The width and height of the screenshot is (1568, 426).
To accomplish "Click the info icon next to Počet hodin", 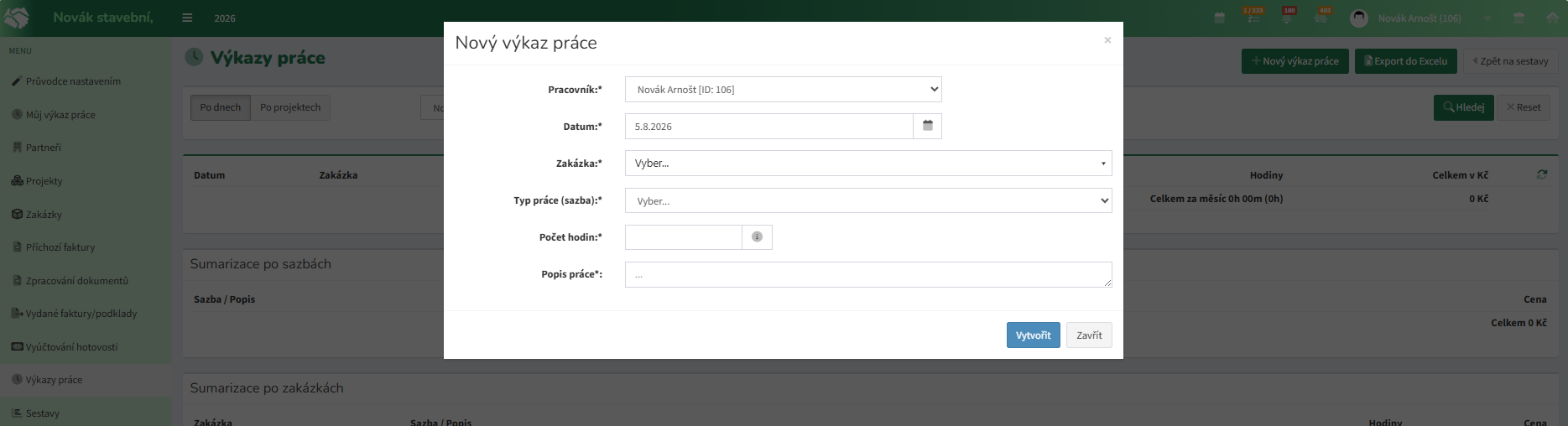I will coord(757,237).
